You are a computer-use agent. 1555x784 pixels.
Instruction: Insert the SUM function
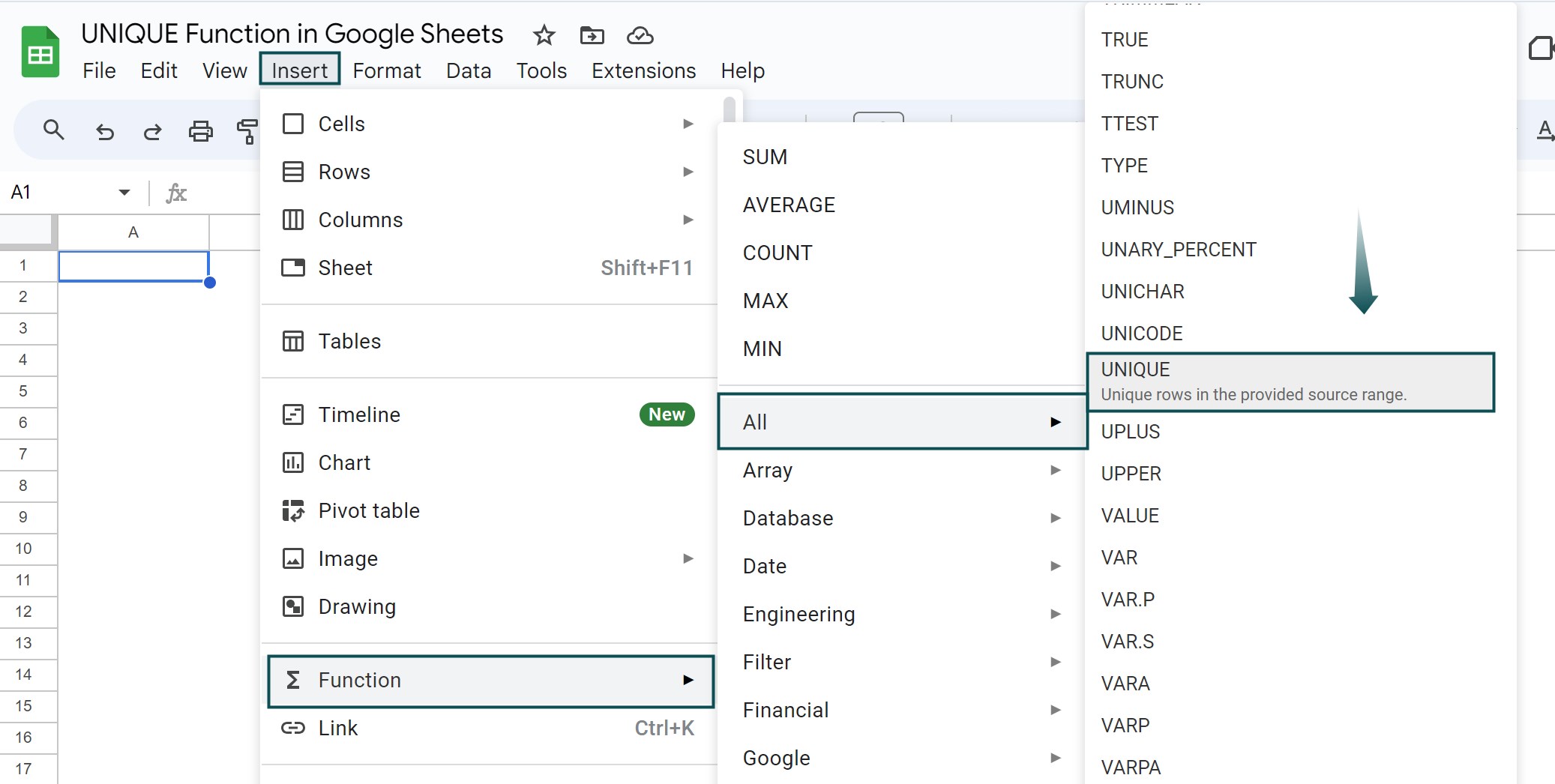[903, 157]
